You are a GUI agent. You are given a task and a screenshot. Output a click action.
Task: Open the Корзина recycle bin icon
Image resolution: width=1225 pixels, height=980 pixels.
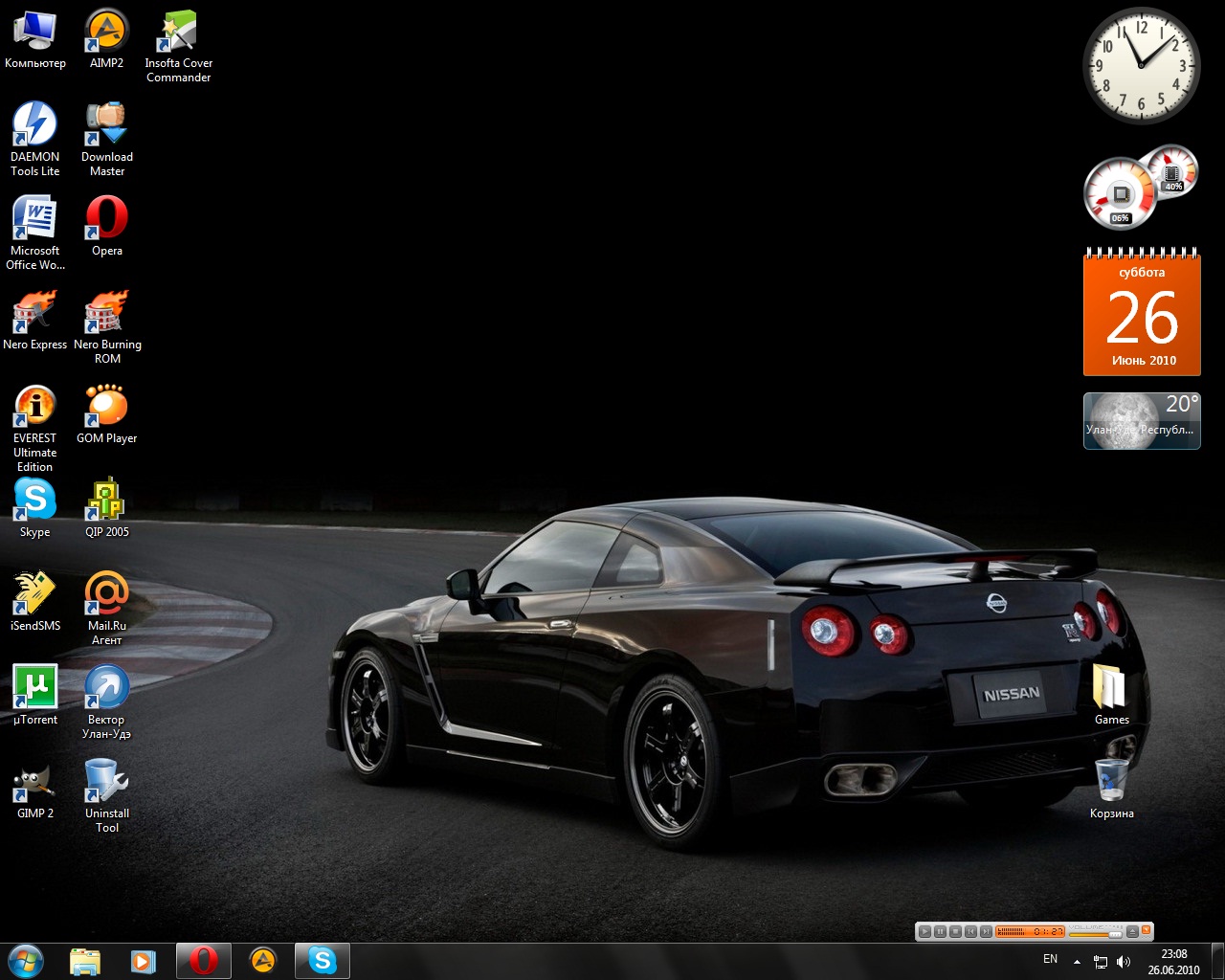1111,781
